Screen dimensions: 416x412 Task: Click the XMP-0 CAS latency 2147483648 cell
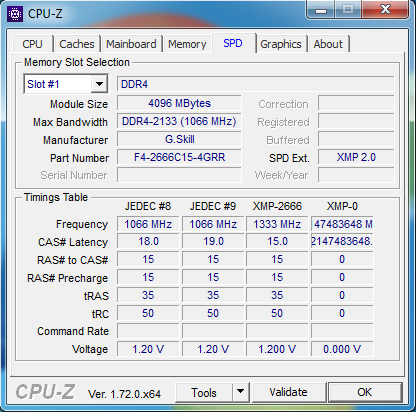[342, 241]
